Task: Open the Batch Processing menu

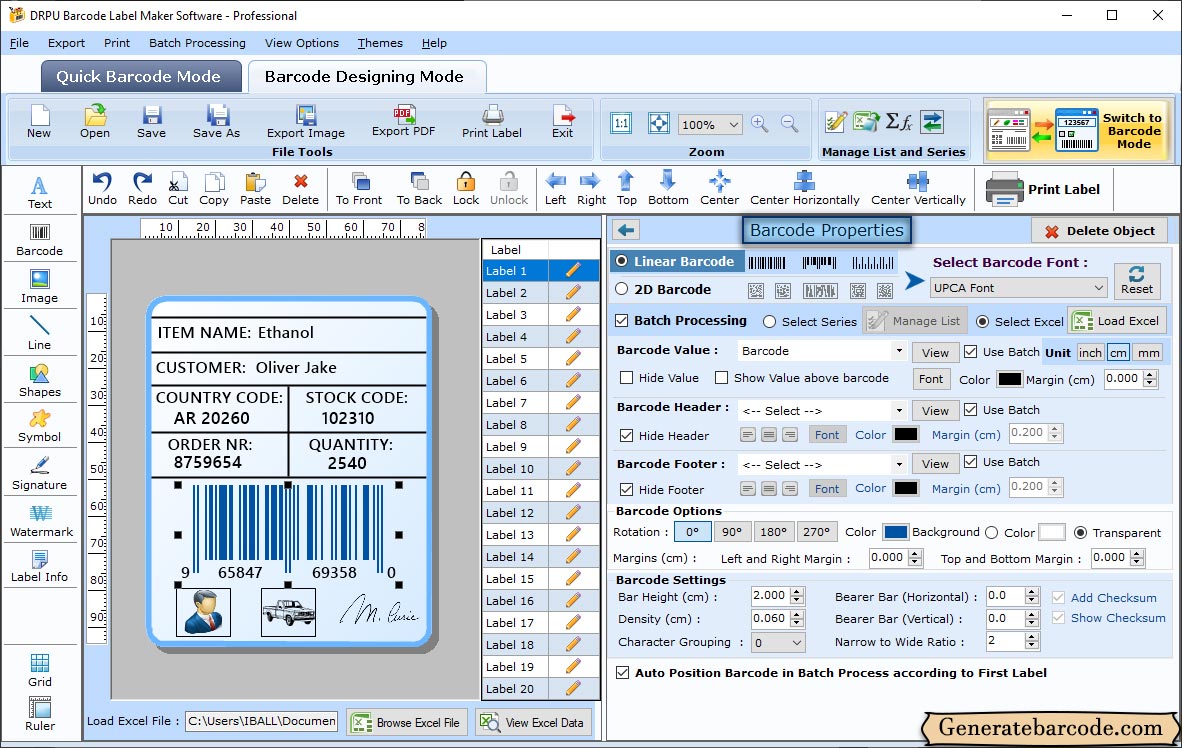Action: [198, 43]
